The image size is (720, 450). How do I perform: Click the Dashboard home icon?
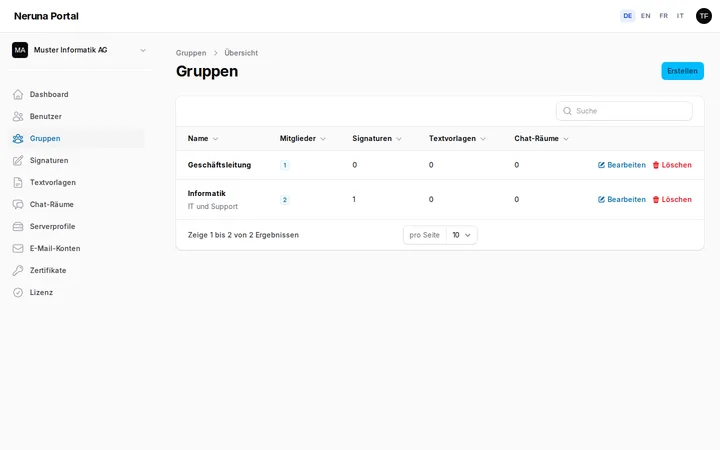[18, 95]
